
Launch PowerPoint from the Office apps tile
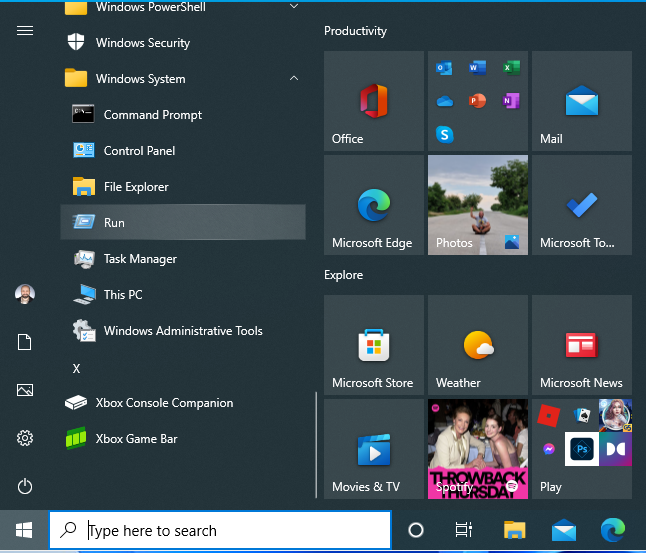(477, 101)
